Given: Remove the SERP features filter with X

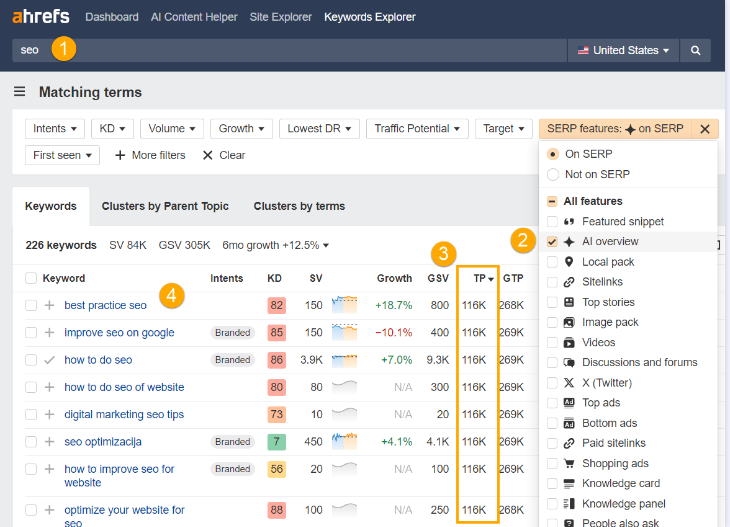Looking at the screenshot, I should (704, 129).
